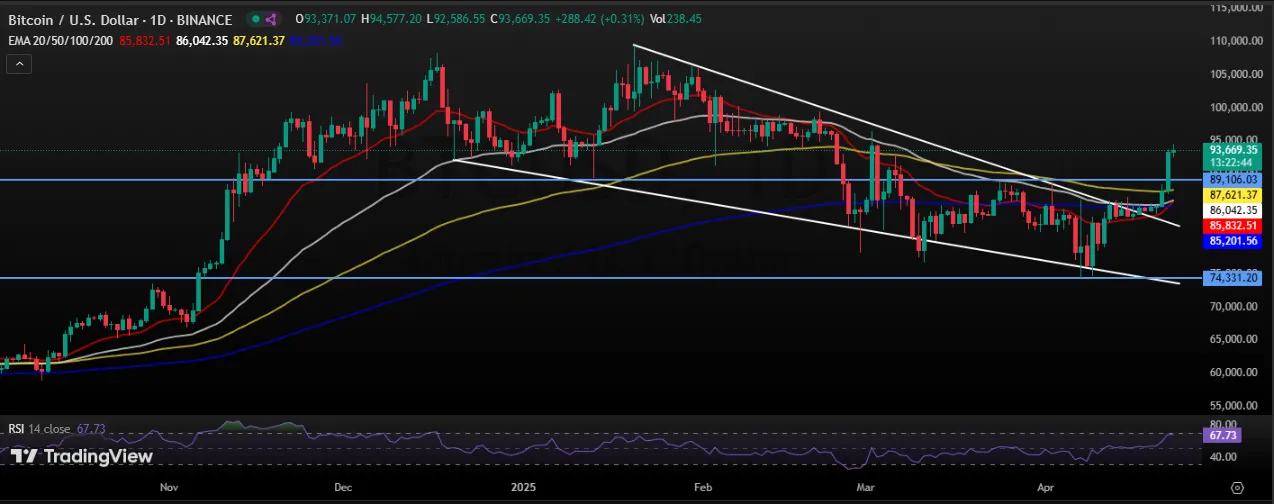The height and width of the screenshot is (504, 1274).
Task: Click Mar on the time axis
Action: tap(866, 488)
